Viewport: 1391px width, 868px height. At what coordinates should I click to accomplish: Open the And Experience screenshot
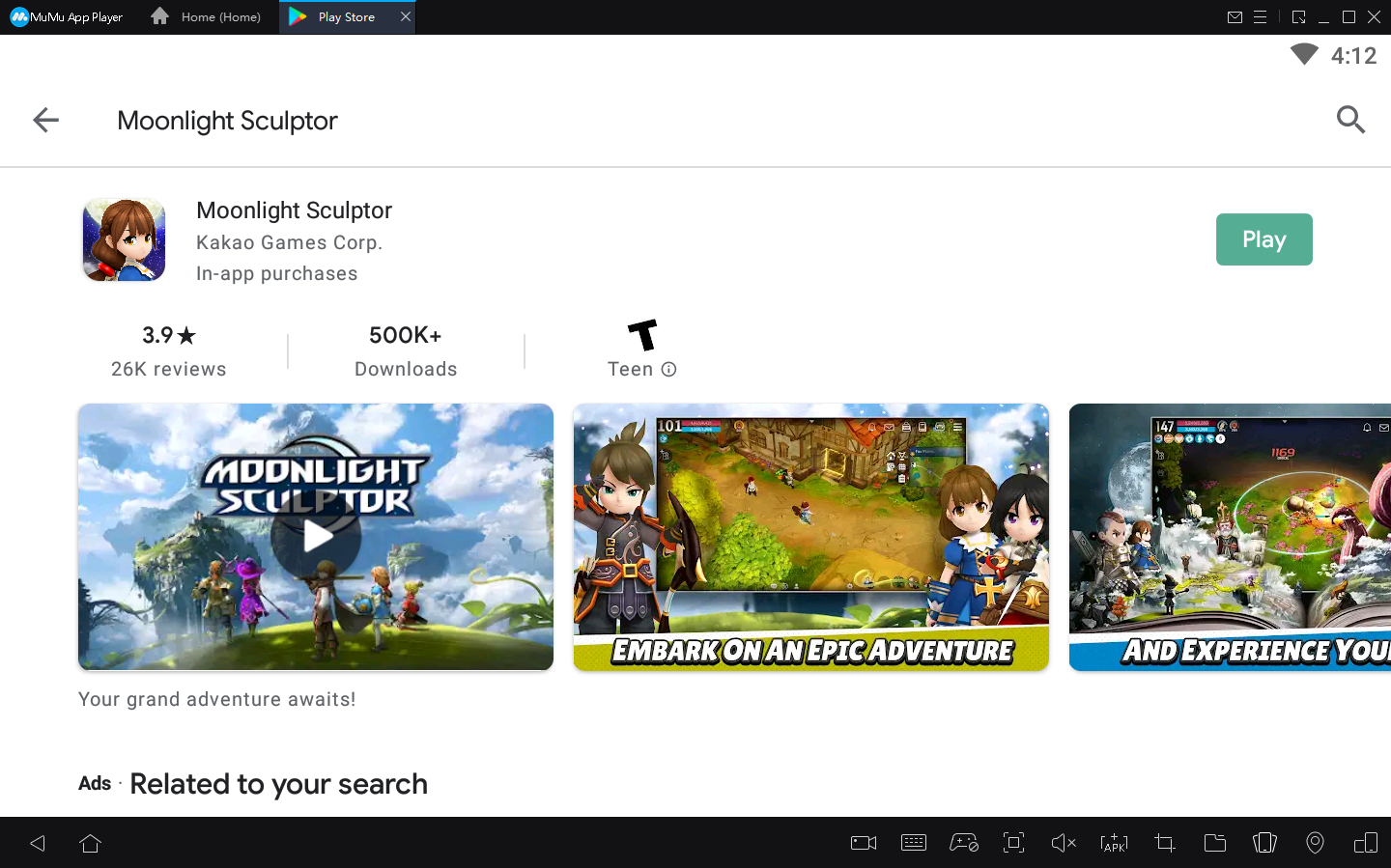coord(1230,537)
